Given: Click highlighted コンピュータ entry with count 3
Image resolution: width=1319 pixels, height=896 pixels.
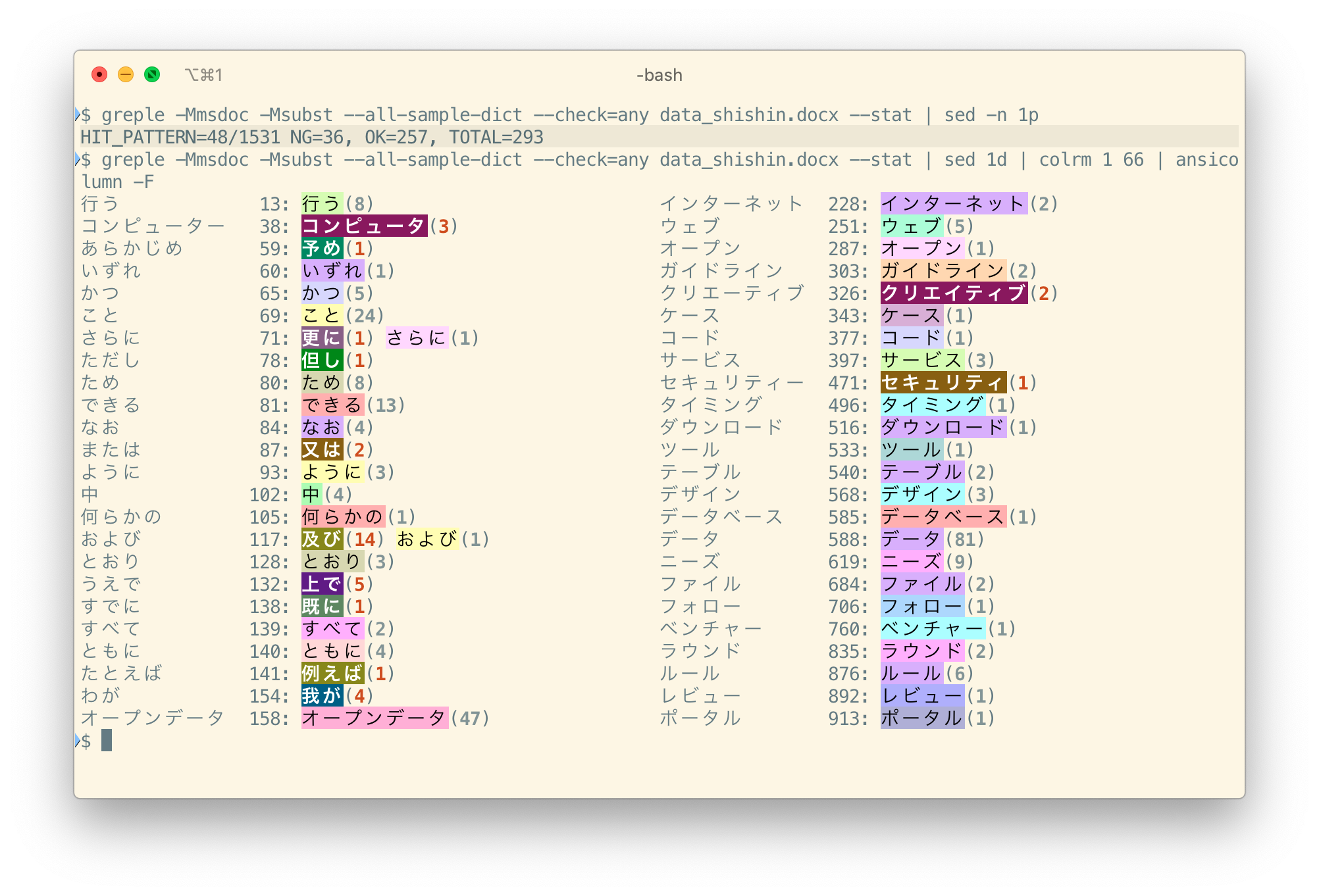Looking at the screenshot, I should pos(364,226).
